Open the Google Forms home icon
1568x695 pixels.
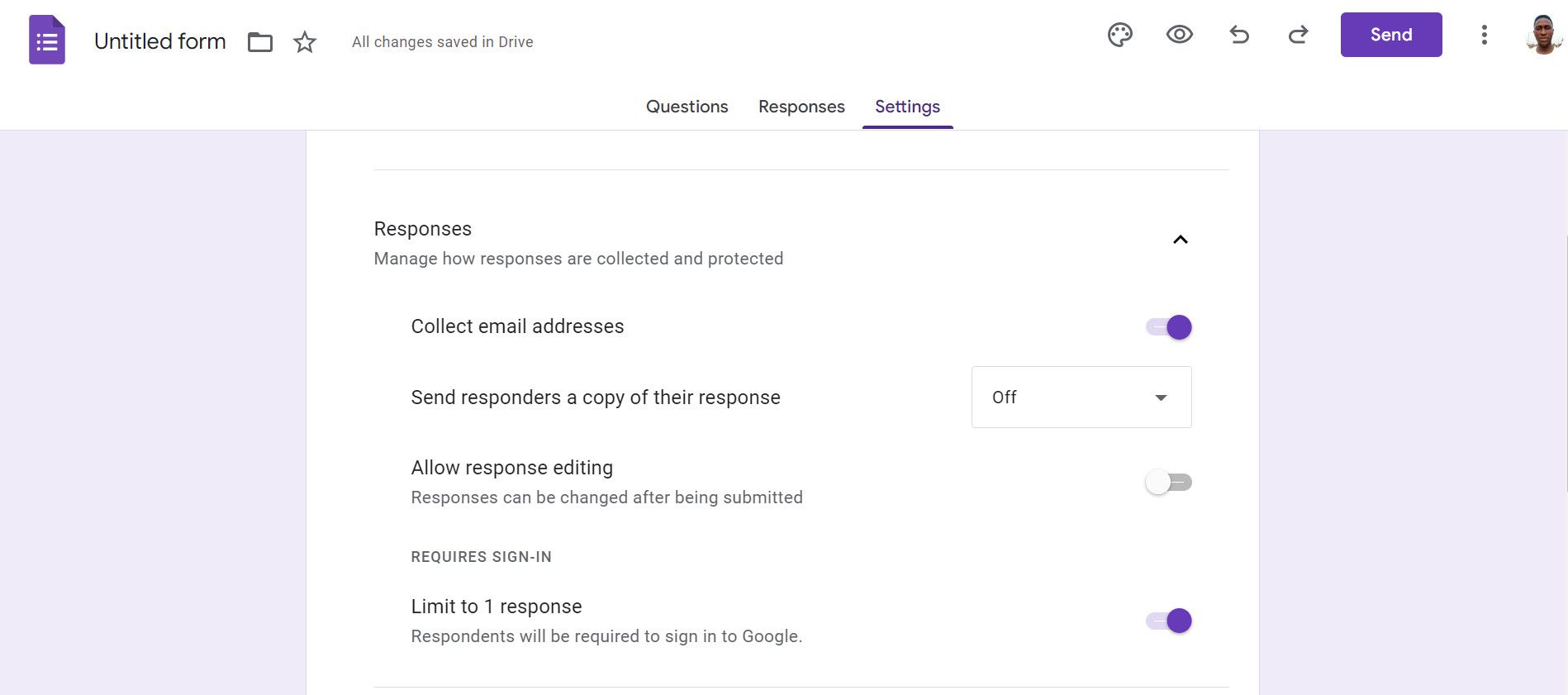(x=47, y=40)
